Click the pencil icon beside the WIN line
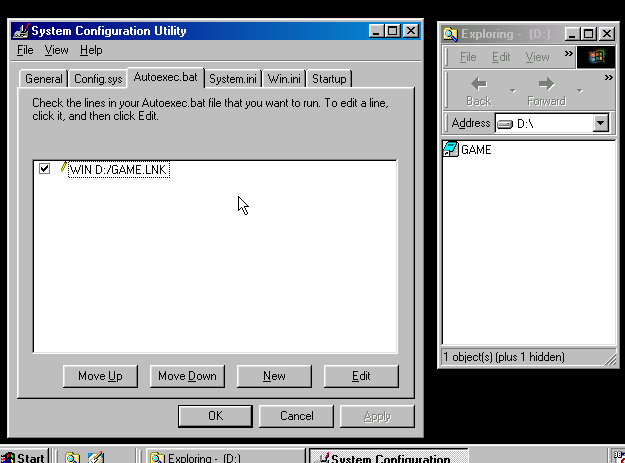Viewport: 625px width, 463px height. (62, 169)
